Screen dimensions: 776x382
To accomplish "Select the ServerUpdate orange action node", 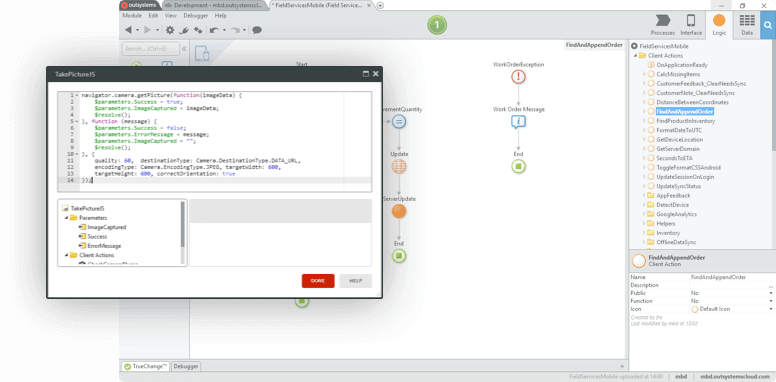I will click(x=399, y=211).
